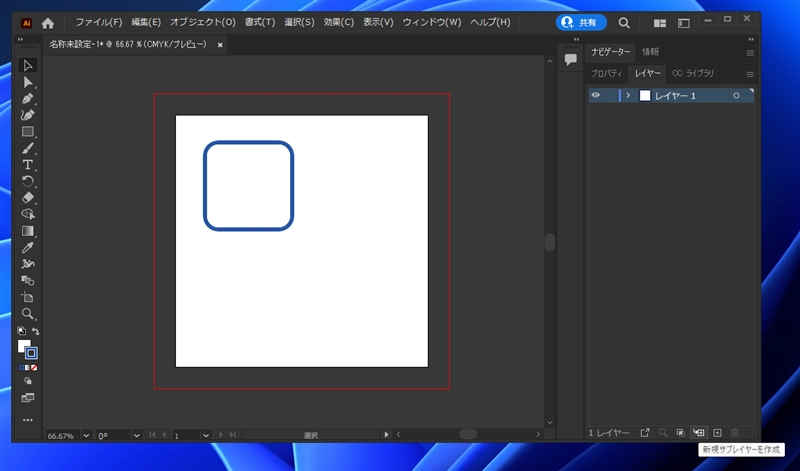Open workspace switcher icon
This screenshot has height=471, width=800.
[684, 23]
